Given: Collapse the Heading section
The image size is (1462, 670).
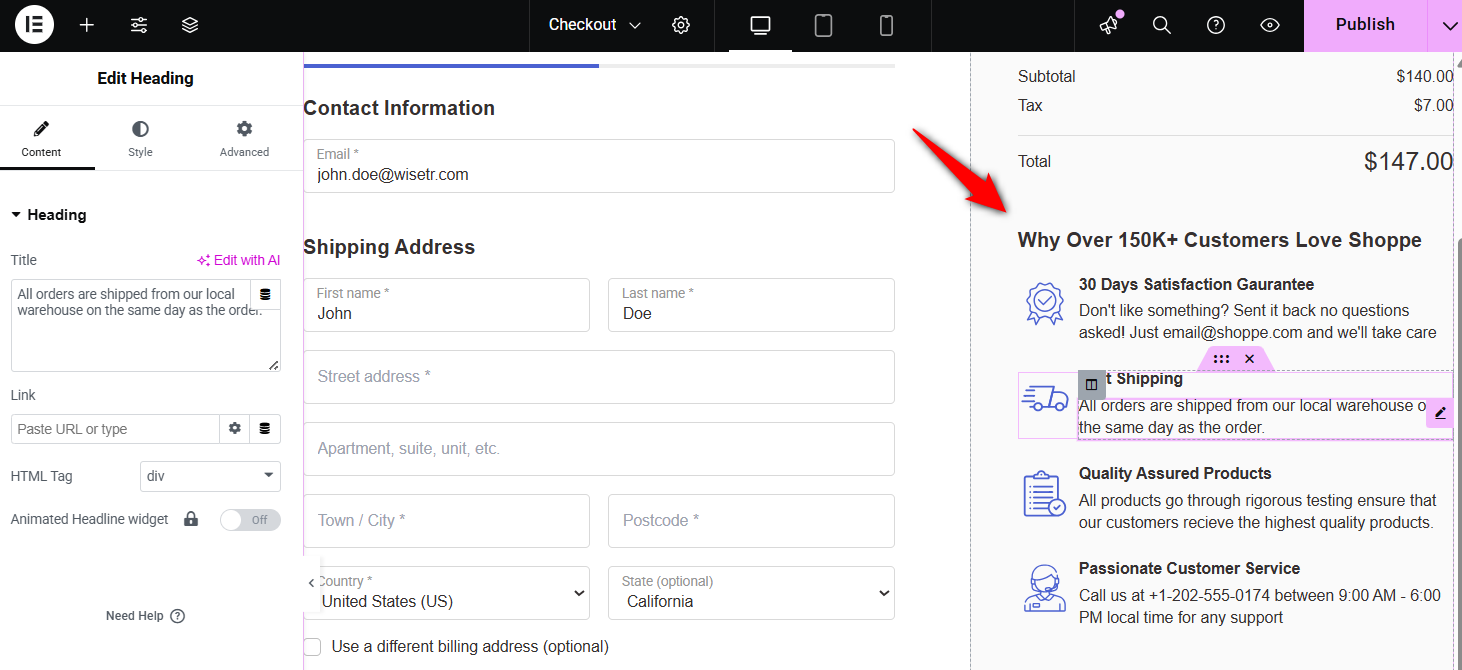Looking at the screenshot, I should pyautogui.click(x=48, y=215).
